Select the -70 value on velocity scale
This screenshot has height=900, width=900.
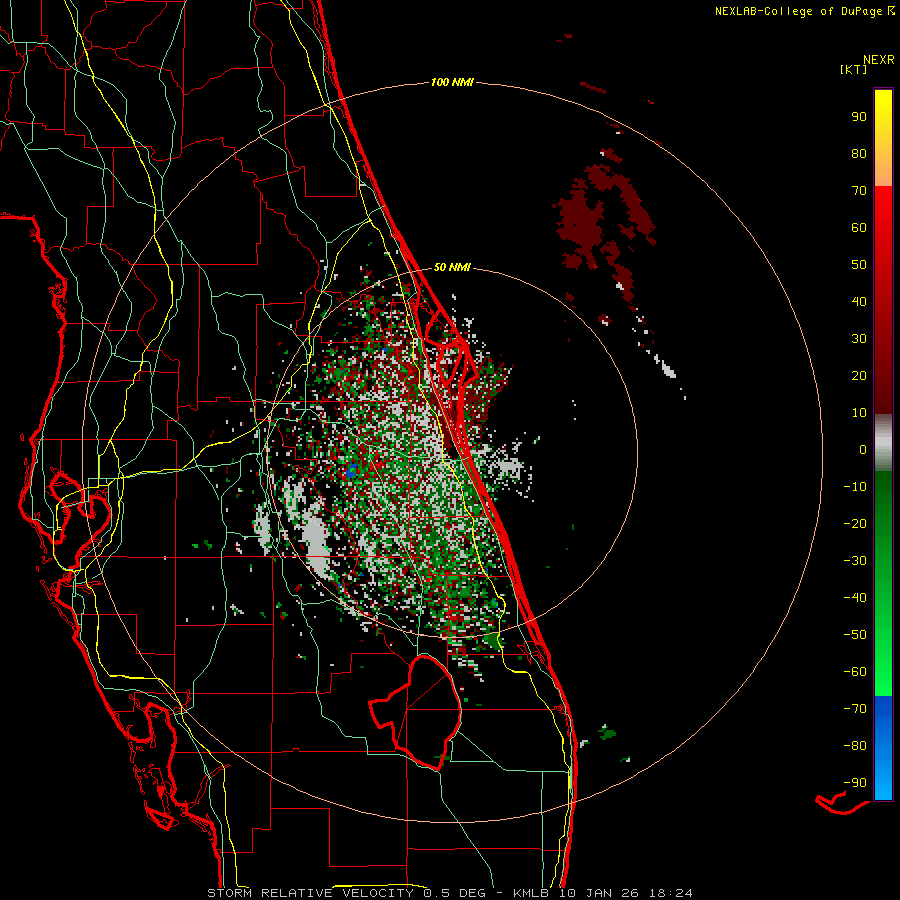(x=855, y=709)
